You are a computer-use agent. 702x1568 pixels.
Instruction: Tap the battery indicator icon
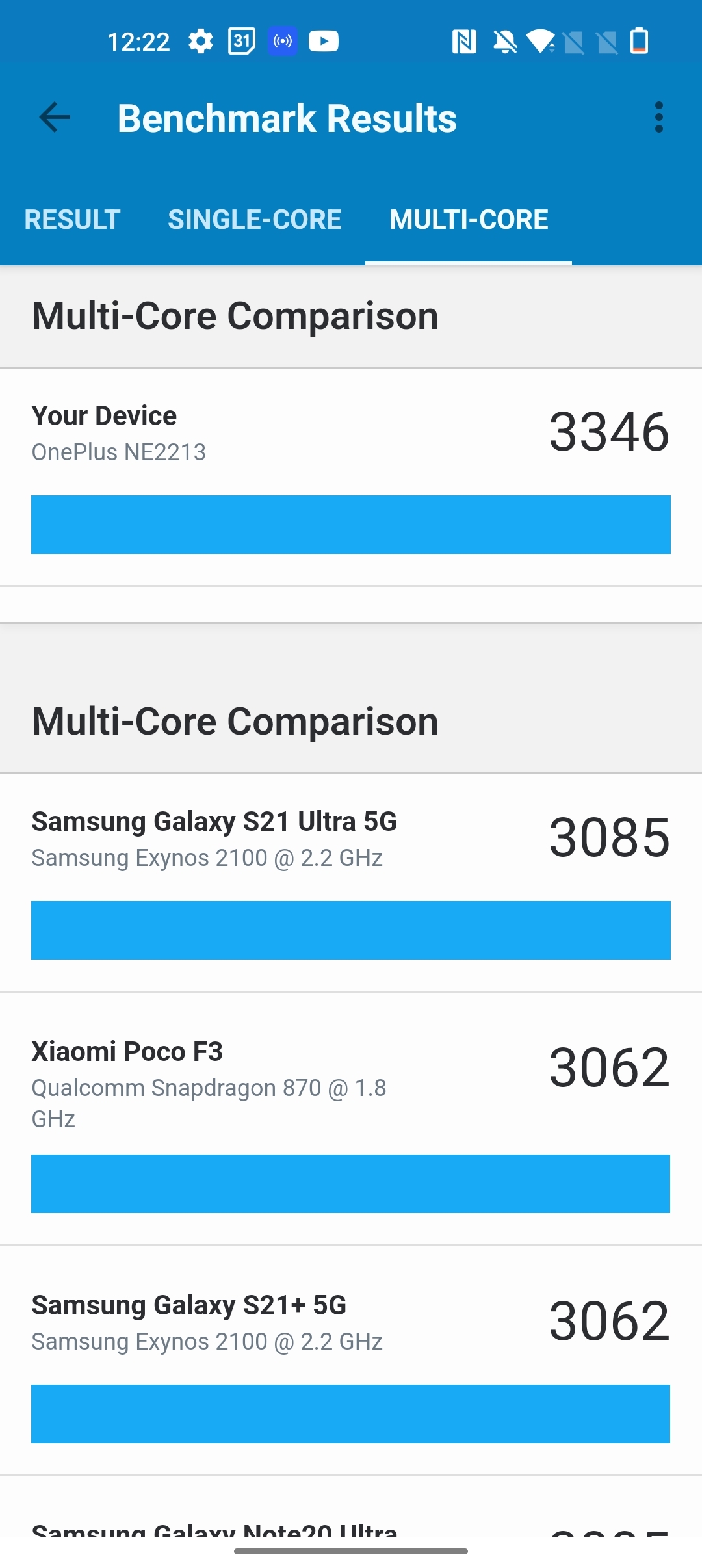point(640,42)
